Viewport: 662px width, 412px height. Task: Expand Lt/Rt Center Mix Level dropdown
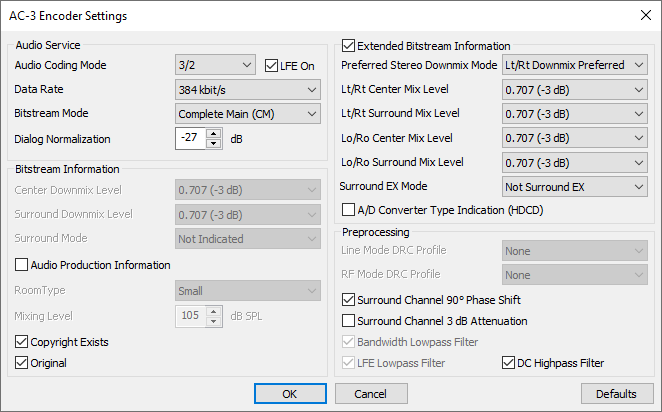(x=575, y=89)
